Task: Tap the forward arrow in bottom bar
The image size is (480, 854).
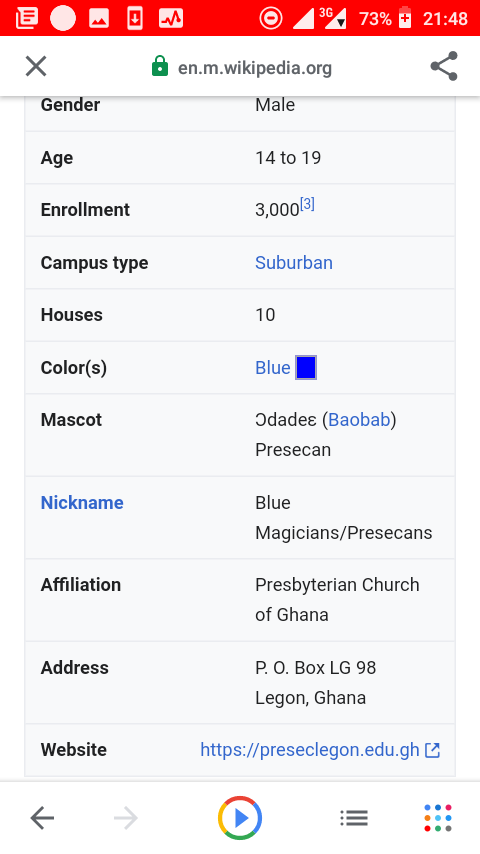Action: click(x=126, y=818)
